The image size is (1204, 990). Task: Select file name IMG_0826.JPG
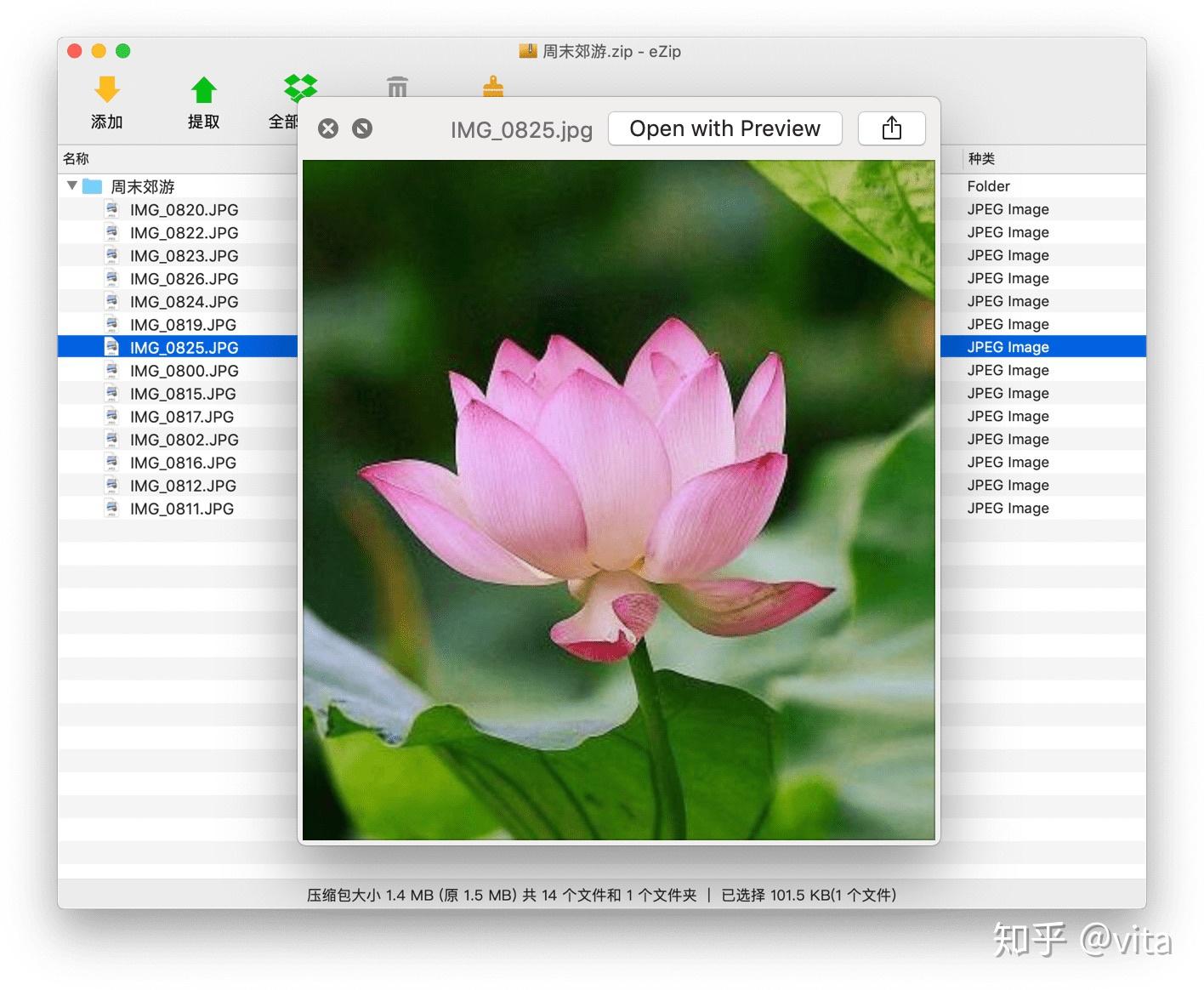coord(184,279)
